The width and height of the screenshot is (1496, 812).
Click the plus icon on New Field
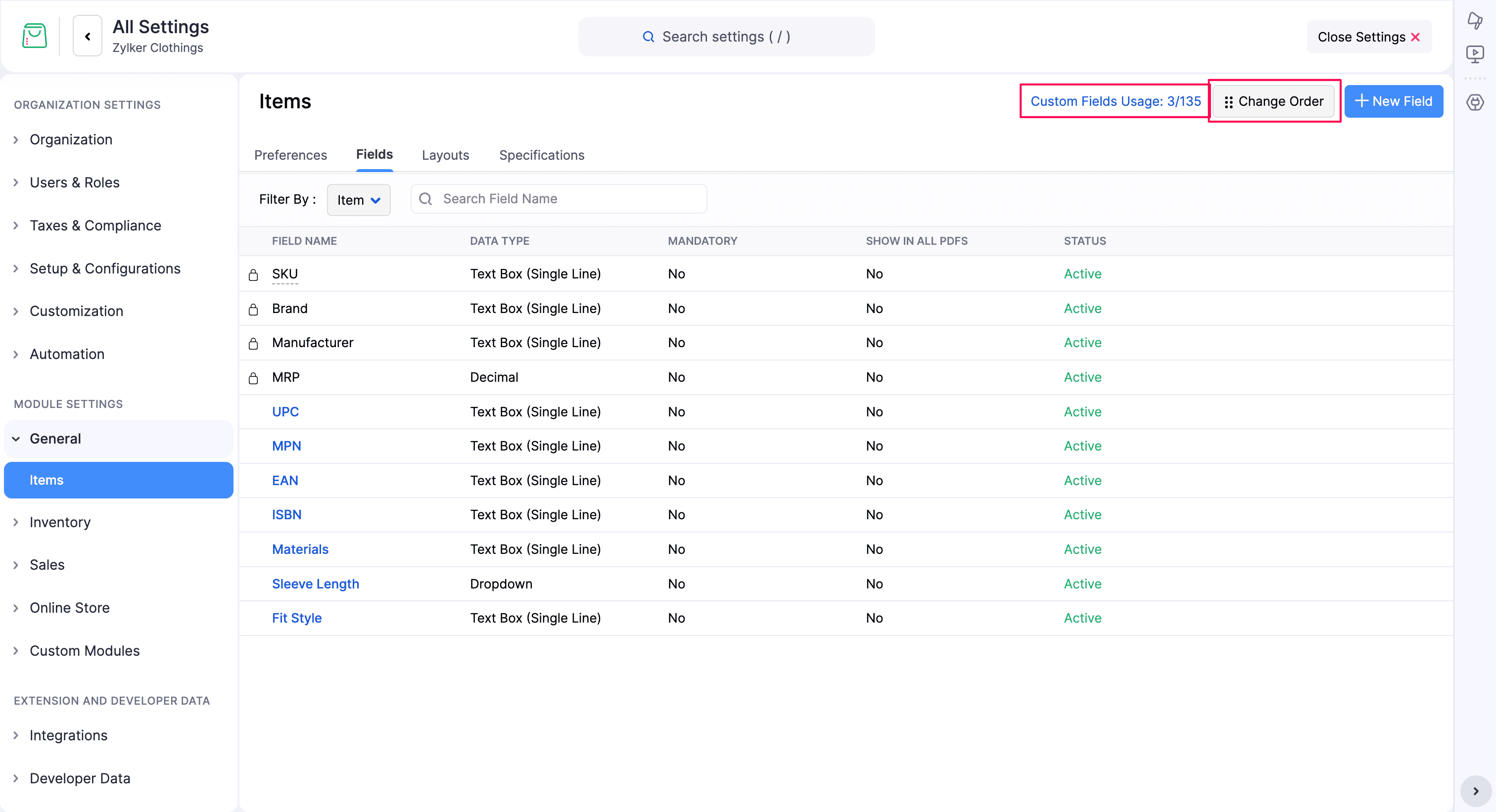1362,101
